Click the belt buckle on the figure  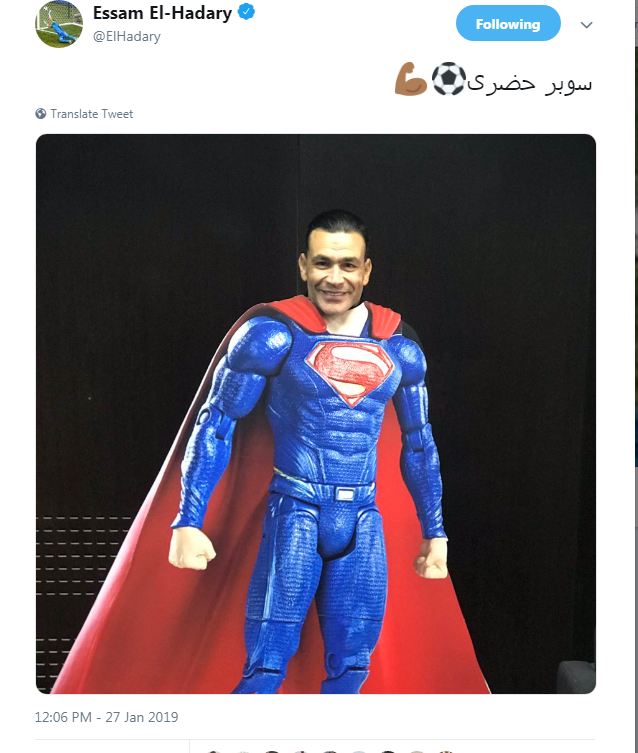point(344,493)
